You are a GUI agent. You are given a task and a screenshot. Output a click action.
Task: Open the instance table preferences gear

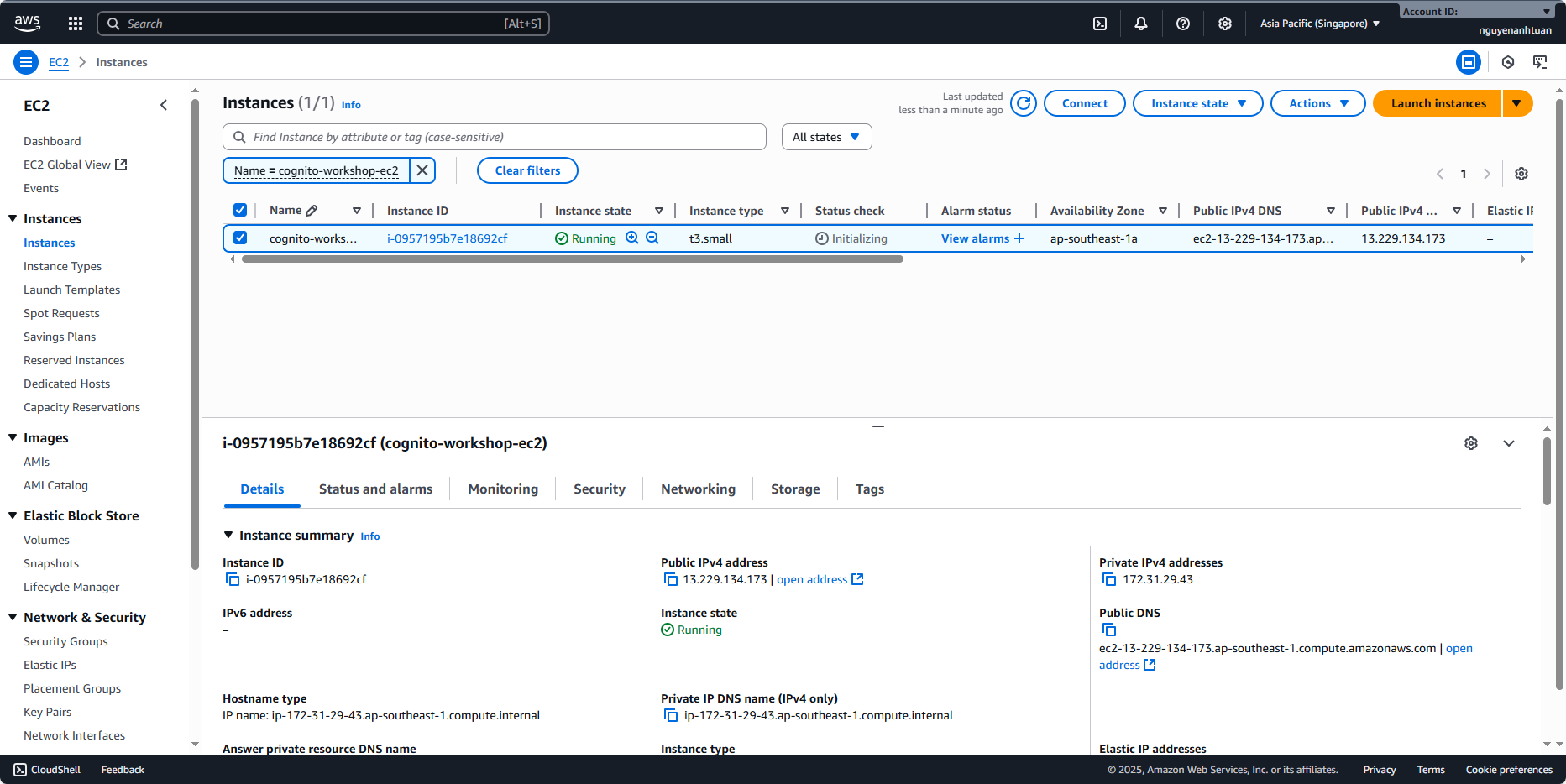[x=1521, y=174]
